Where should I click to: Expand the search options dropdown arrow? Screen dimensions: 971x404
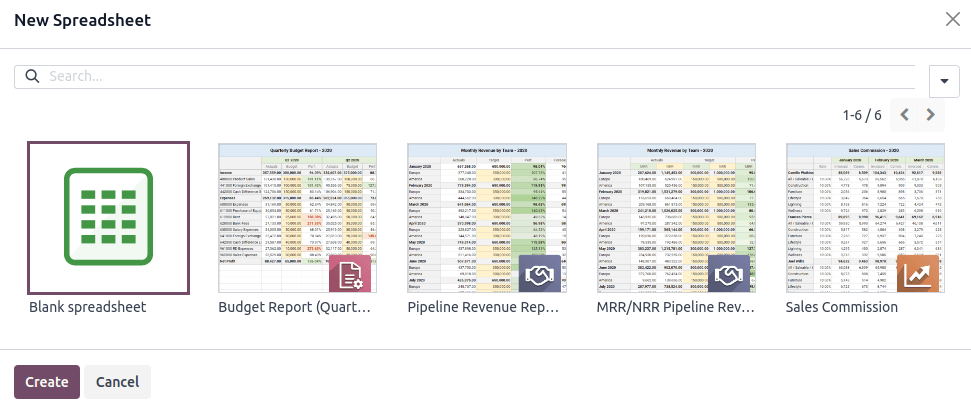tap(943, 81)
